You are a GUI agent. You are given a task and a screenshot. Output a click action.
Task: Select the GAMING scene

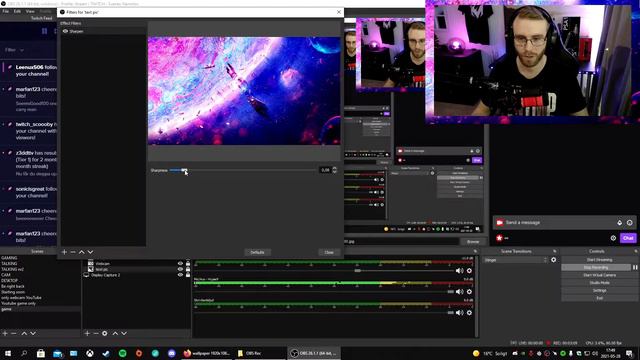tap(9, 258)
